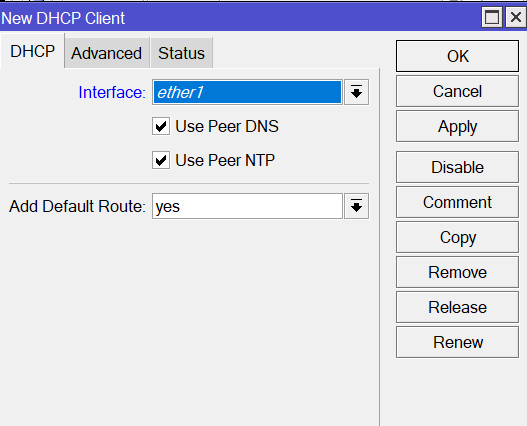527x426 pixels.
Task: Select the DHCP tab
Action: coord(32,51)
